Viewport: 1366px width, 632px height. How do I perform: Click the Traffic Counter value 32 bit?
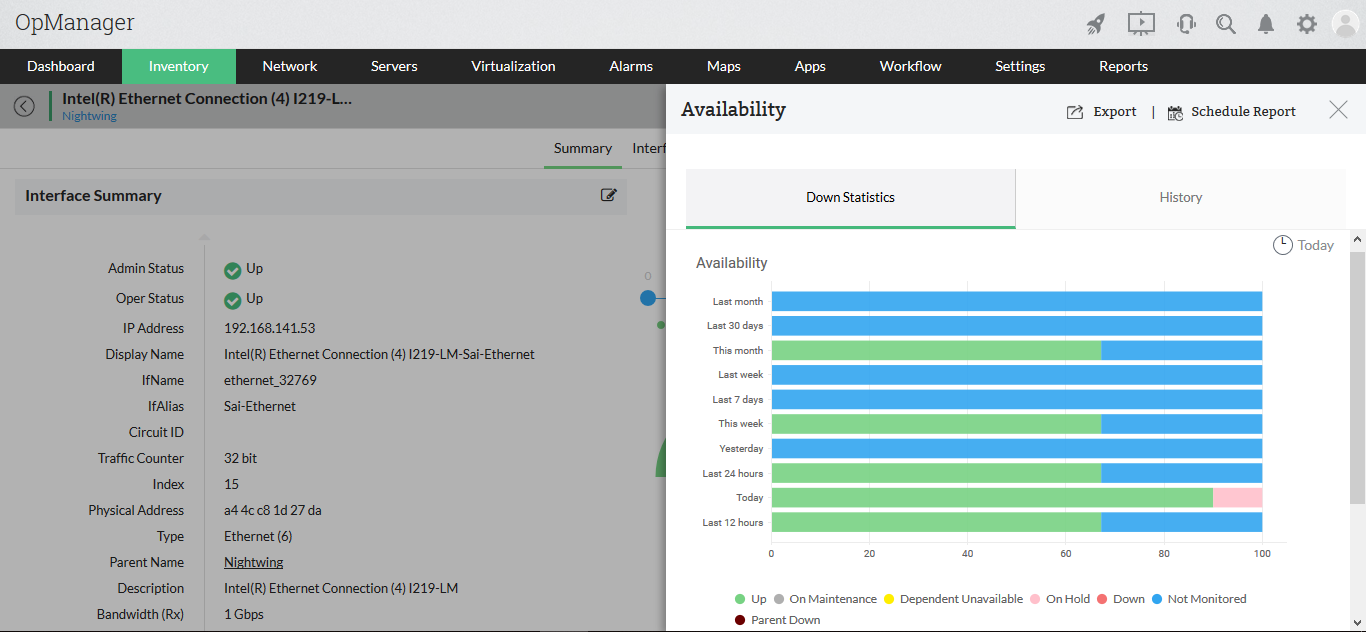[240, 458]
